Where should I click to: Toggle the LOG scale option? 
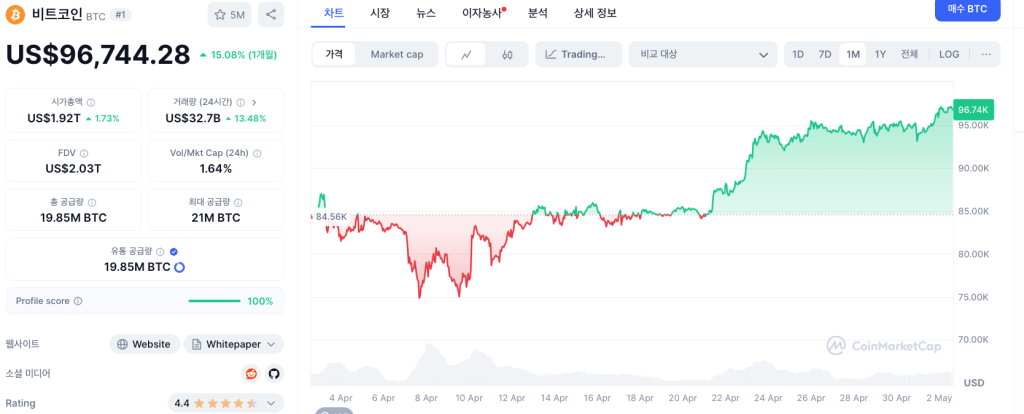[949, 54]
